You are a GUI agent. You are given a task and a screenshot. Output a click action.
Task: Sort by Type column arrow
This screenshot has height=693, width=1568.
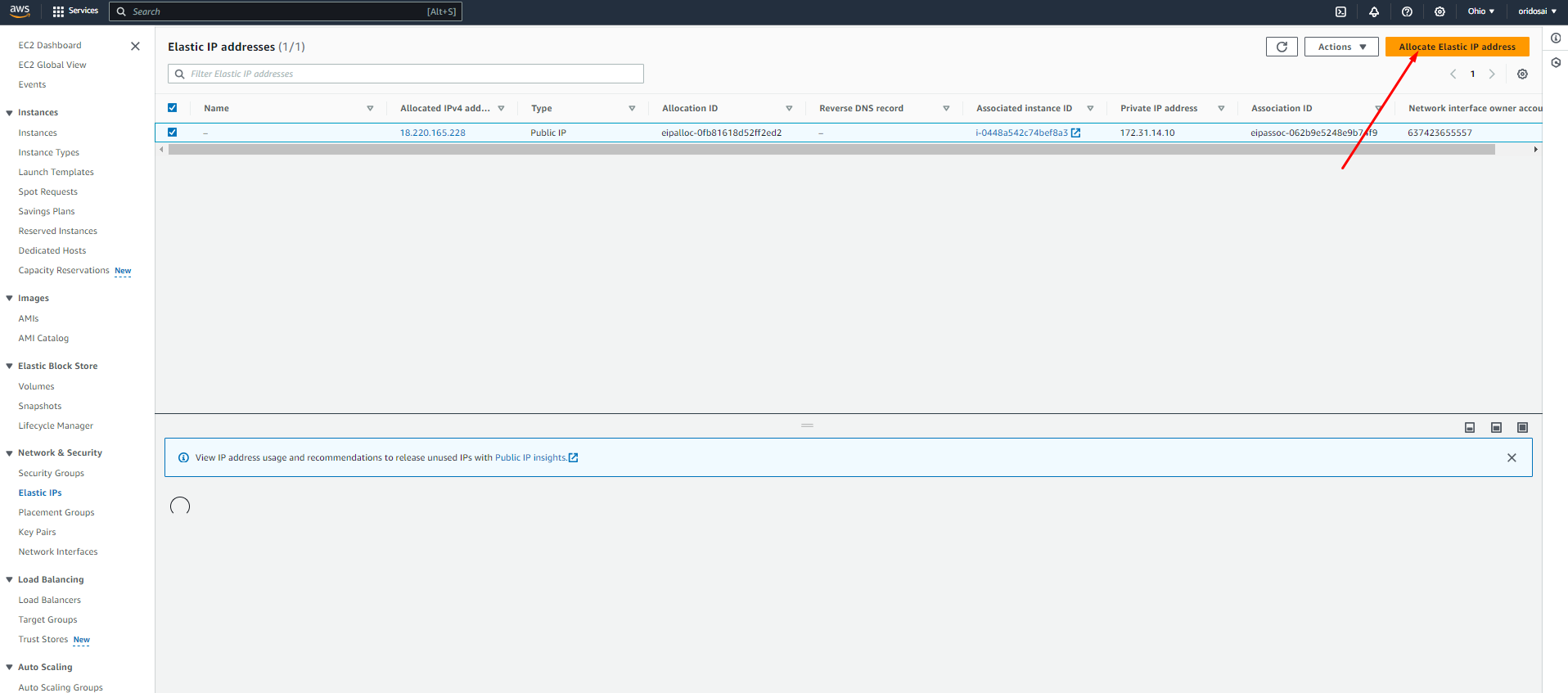coord(632,108)
